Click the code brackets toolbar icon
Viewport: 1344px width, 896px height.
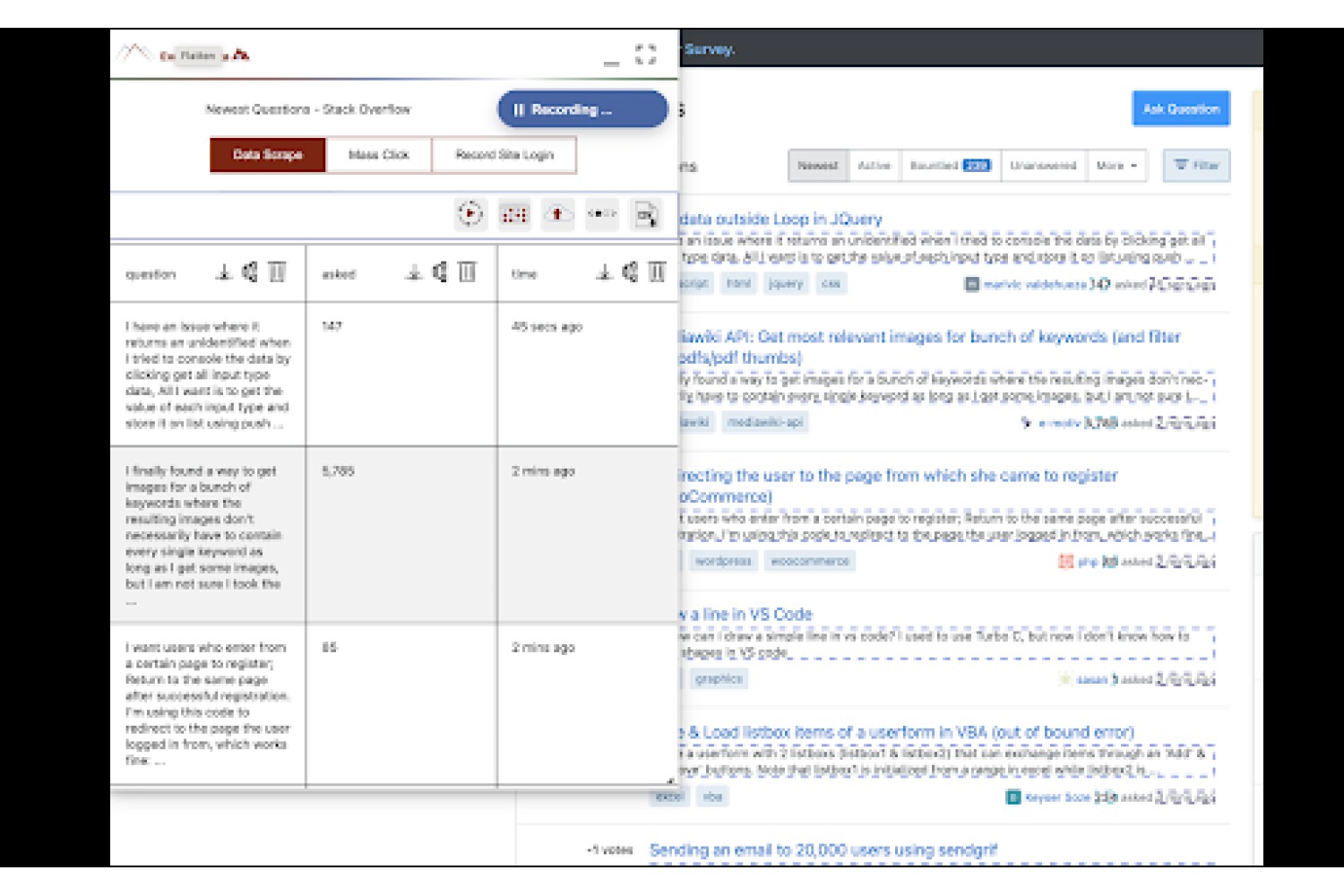[601, 214]
